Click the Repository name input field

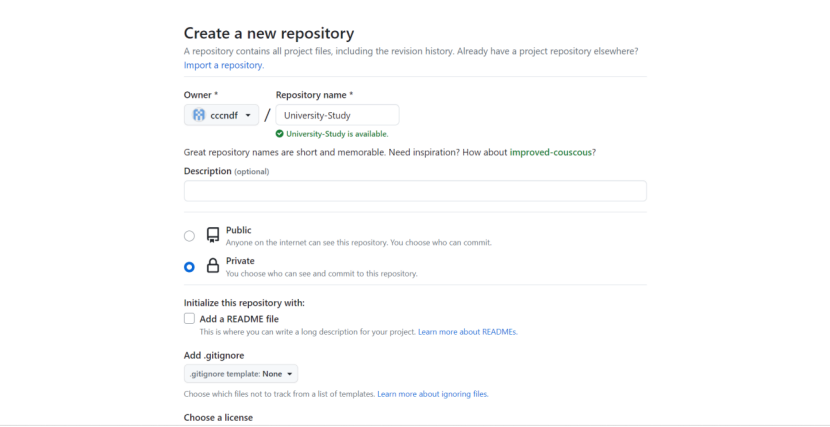(x=337, y=115)
